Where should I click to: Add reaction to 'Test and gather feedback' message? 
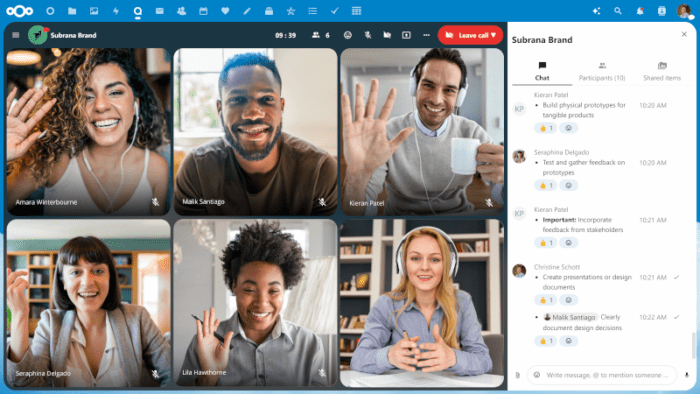tap(568, 185)
